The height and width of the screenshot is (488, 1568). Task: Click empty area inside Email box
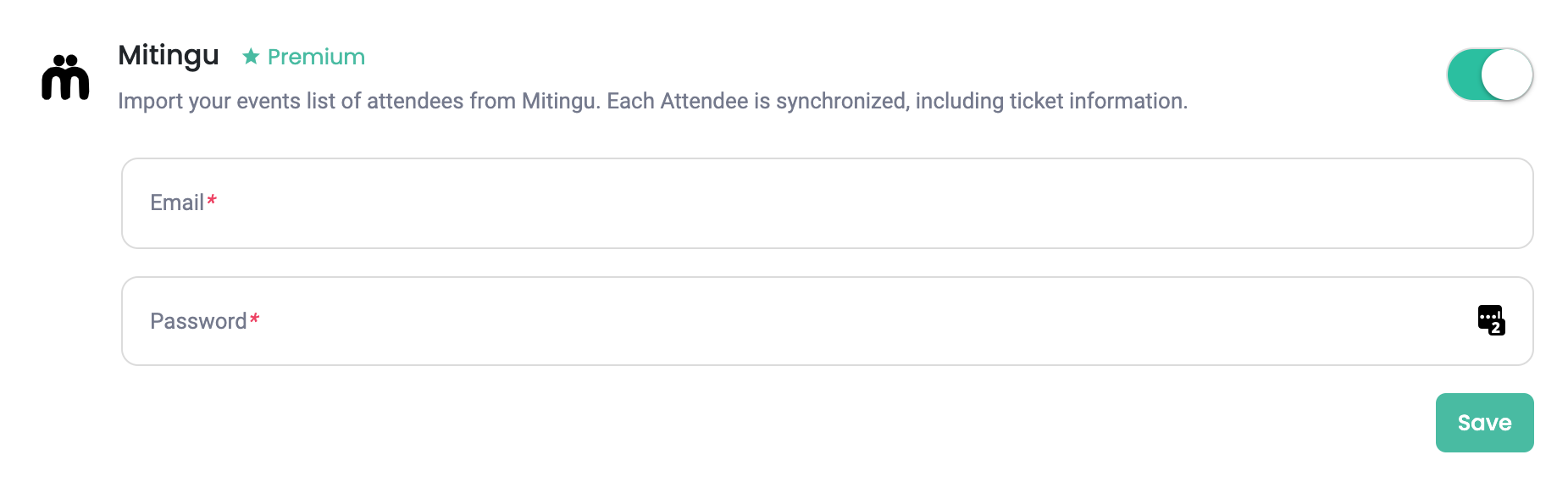[847, 203]
